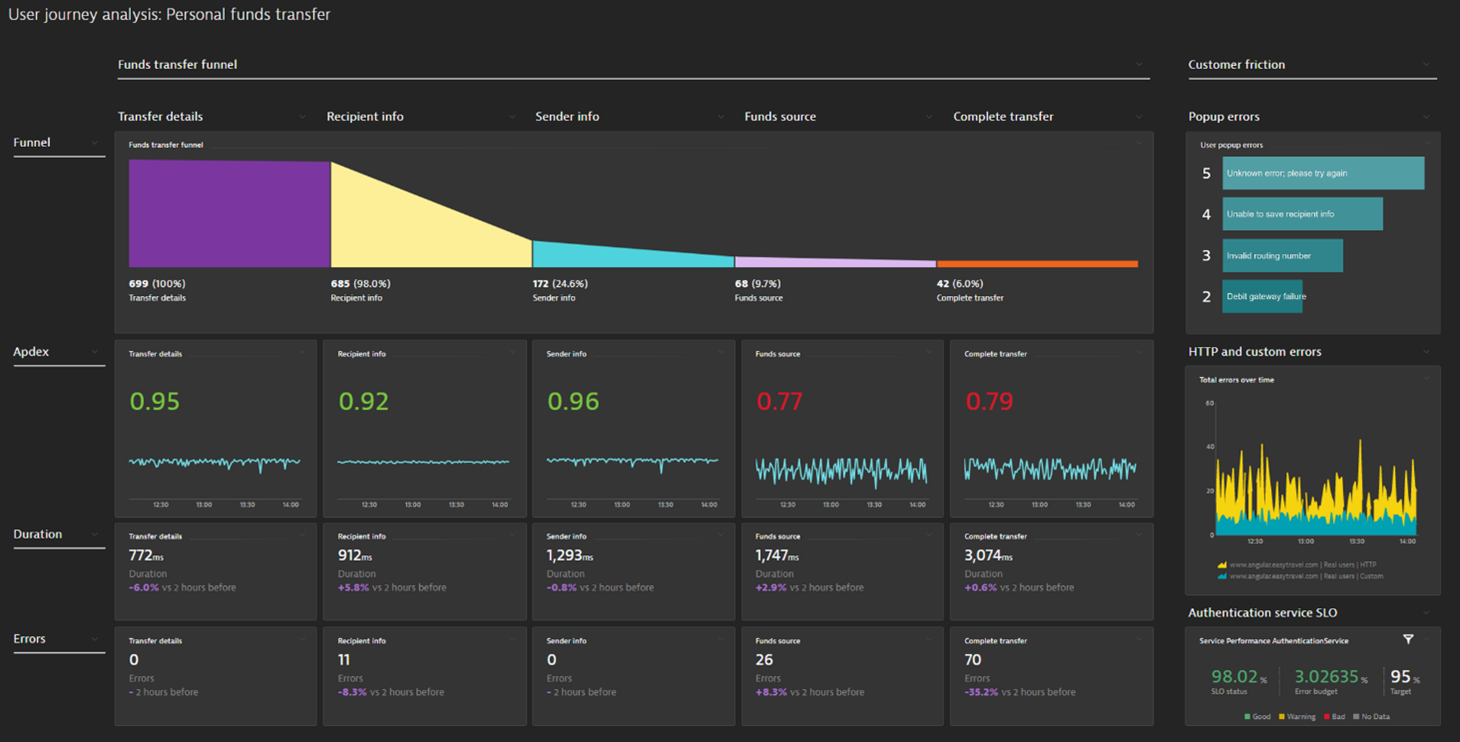The height and width of the screenshot is (742, 1460).
Task: Open the HTTP and custom errors dropdown
Action: tap(1428, 351)
